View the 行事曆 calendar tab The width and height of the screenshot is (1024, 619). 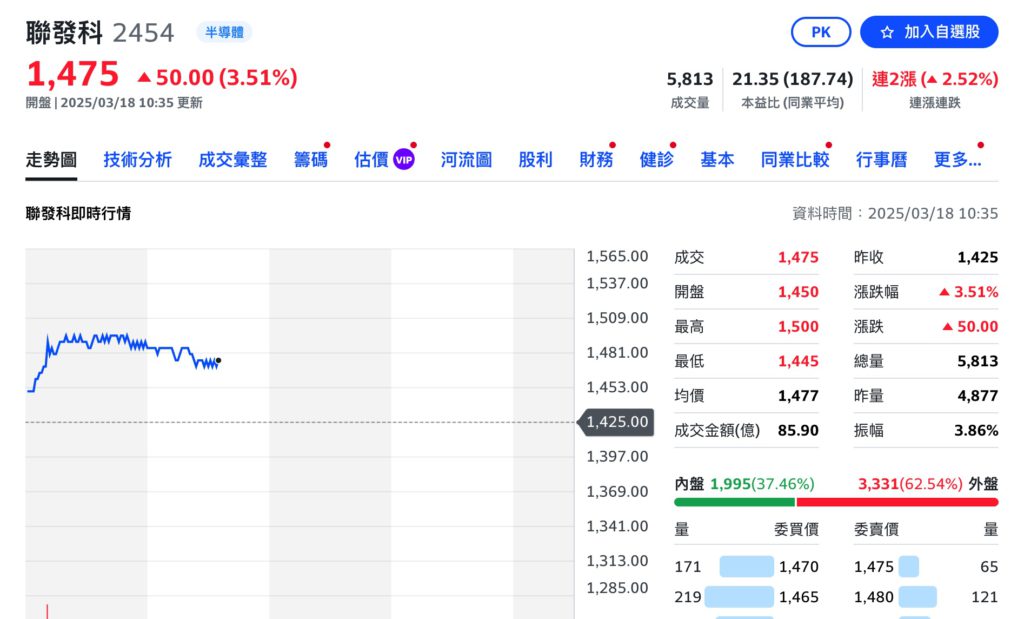pyautogui.click(x=882, y=160)
